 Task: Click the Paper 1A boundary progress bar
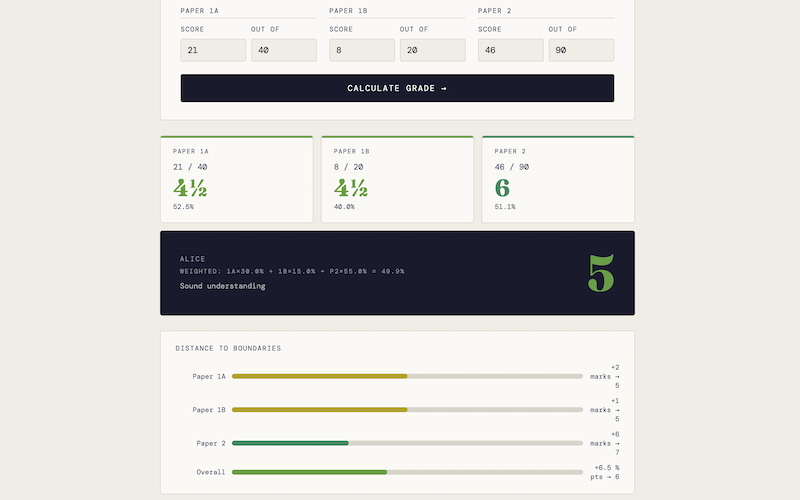407,377
